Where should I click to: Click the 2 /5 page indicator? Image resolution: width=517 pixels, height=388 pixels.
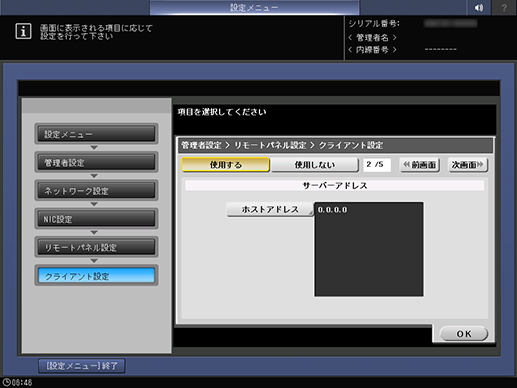click(376, 165)
